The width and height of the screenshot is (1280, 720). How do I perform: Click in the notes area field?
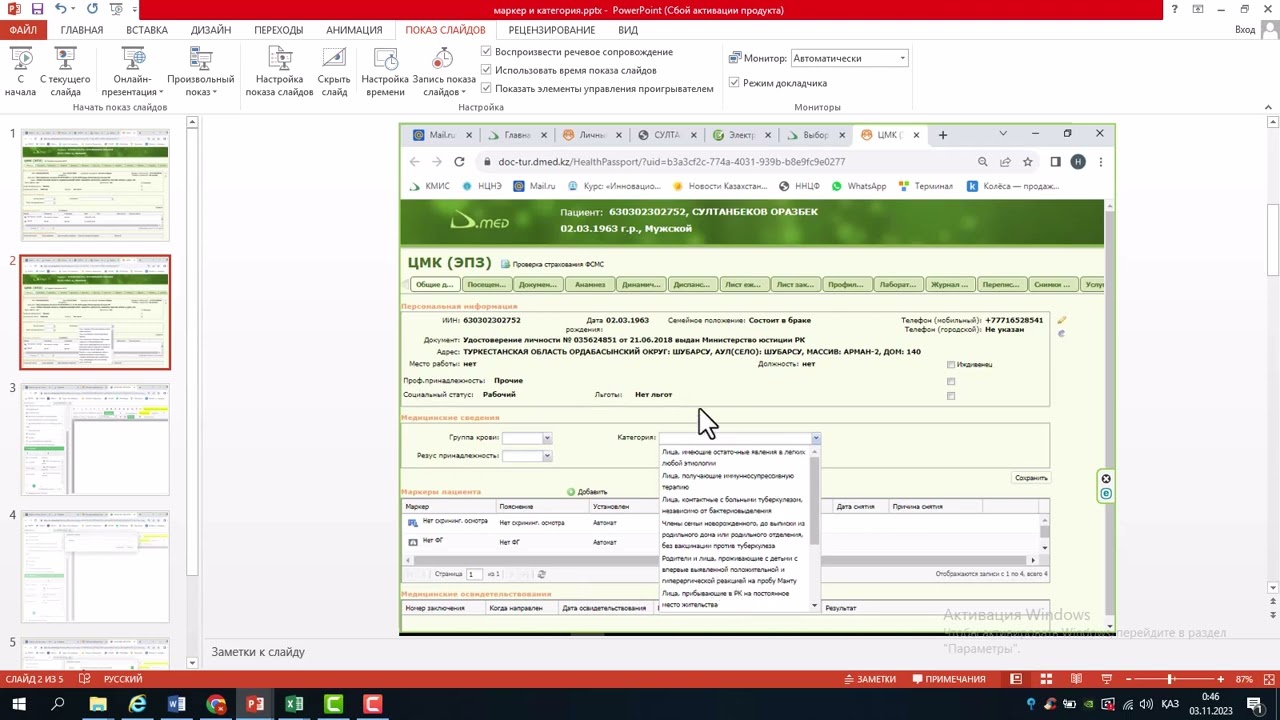pos(735,652)
